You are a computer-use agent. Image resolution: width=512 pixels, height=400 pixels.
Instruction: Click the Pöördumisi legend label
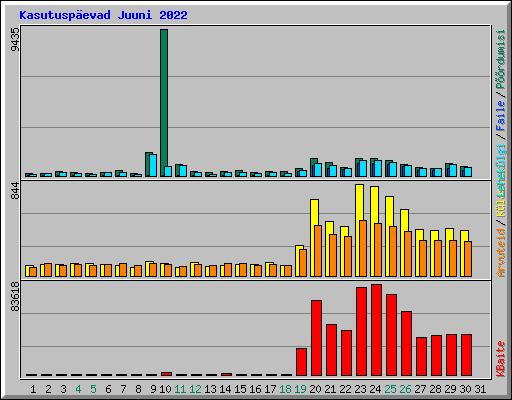pyautogui.click(x=501, y=59)
